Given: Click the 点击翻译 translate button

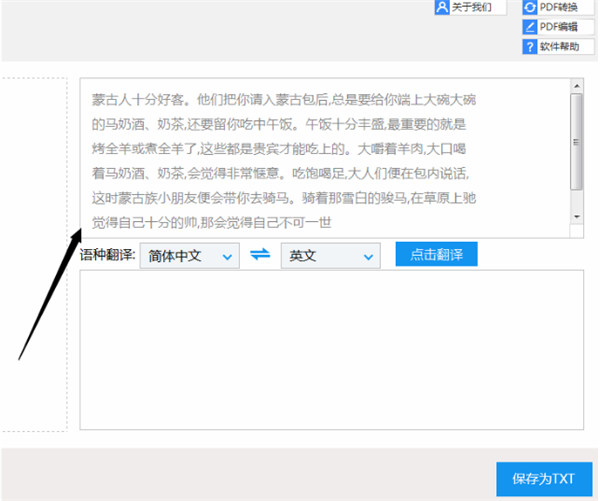Looking at the screenshot, I should pyautogui.click(x=437, y=254).
